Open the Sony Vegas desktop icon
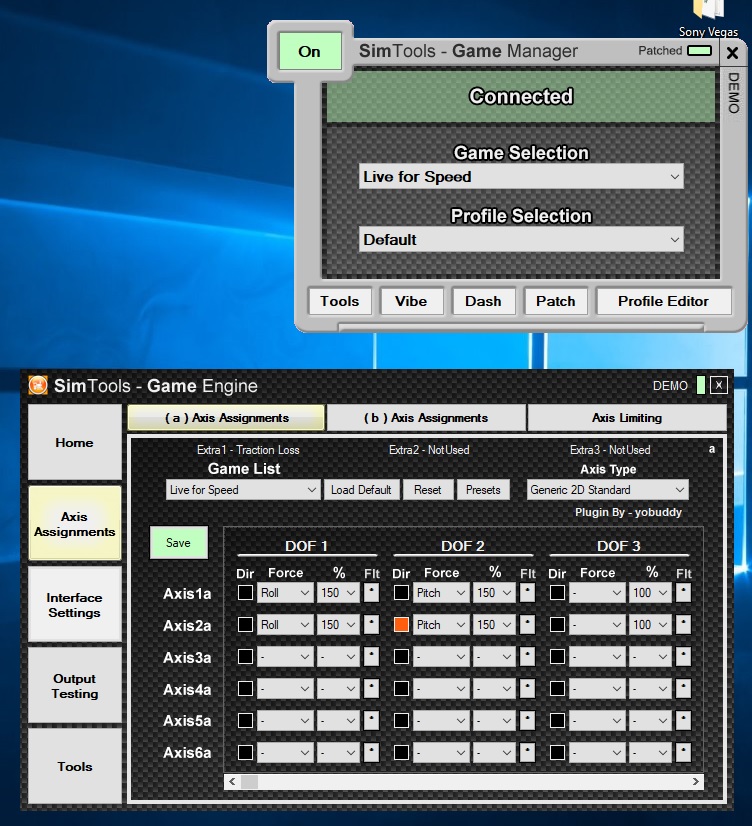 (x=708, y=18)
